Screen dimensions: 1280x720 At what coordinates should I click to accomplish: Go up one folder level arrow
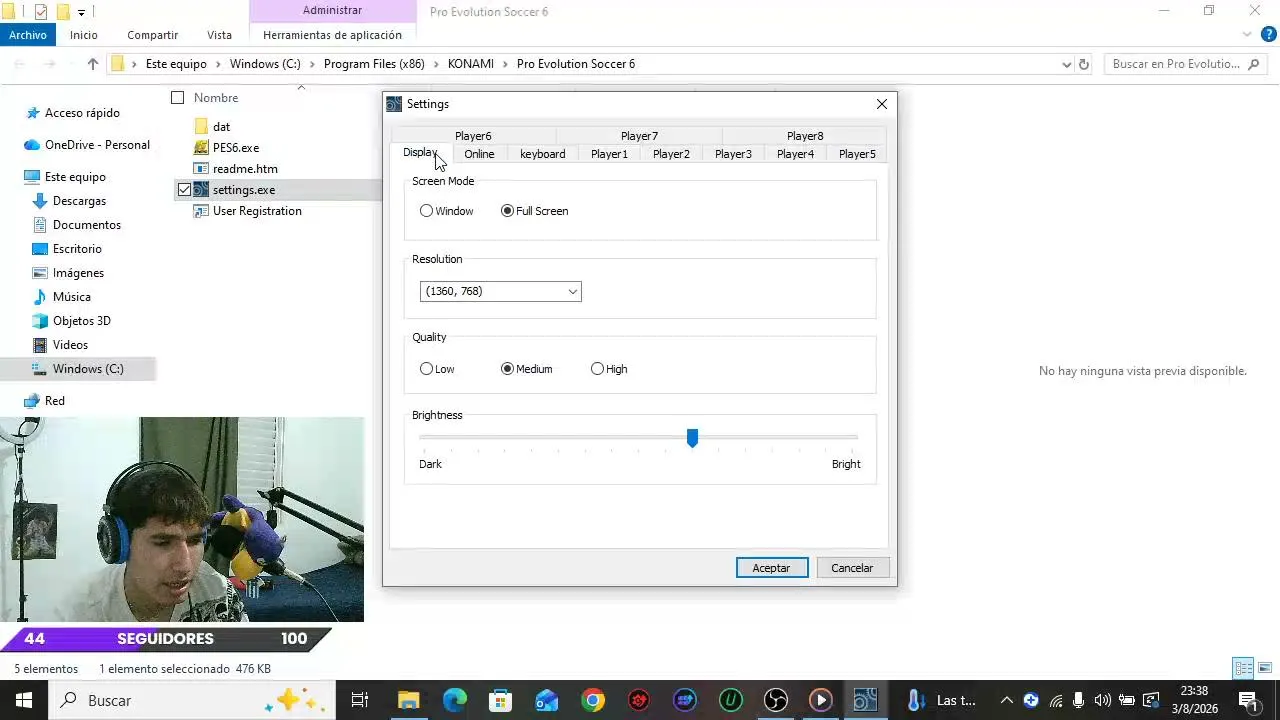coord(93,64)
